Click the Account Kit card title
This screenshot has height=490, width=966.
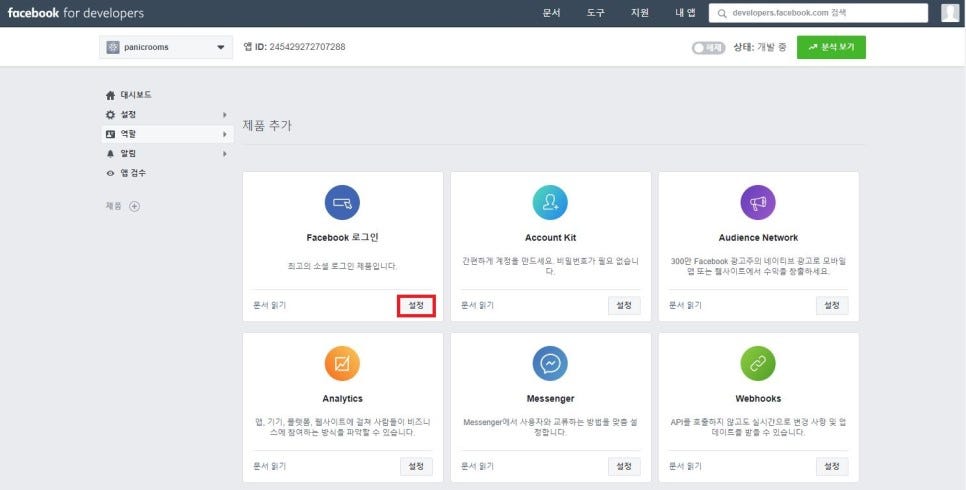click(x=551, y=237)
